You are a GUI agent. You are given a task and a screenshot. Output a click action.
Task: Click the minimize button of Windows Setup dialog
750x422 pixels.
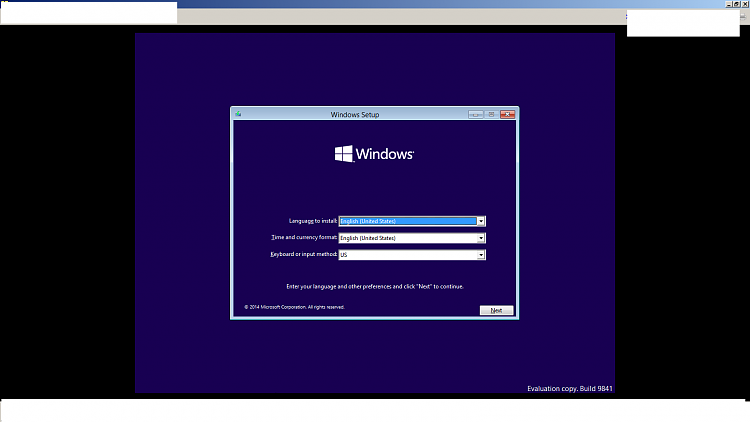point(475,114)
